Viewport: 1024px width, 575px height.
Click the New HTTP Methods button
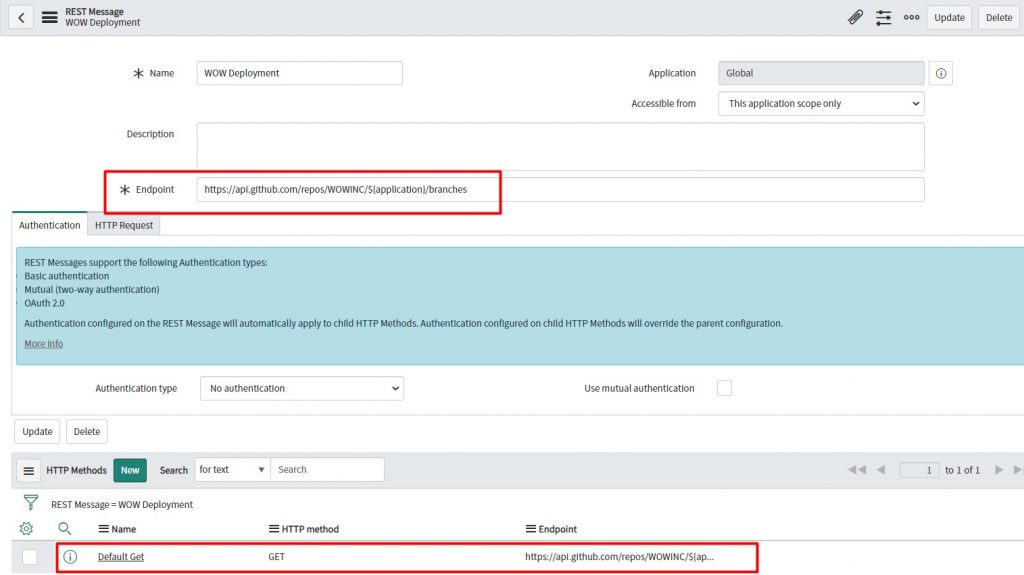[130, 470]
